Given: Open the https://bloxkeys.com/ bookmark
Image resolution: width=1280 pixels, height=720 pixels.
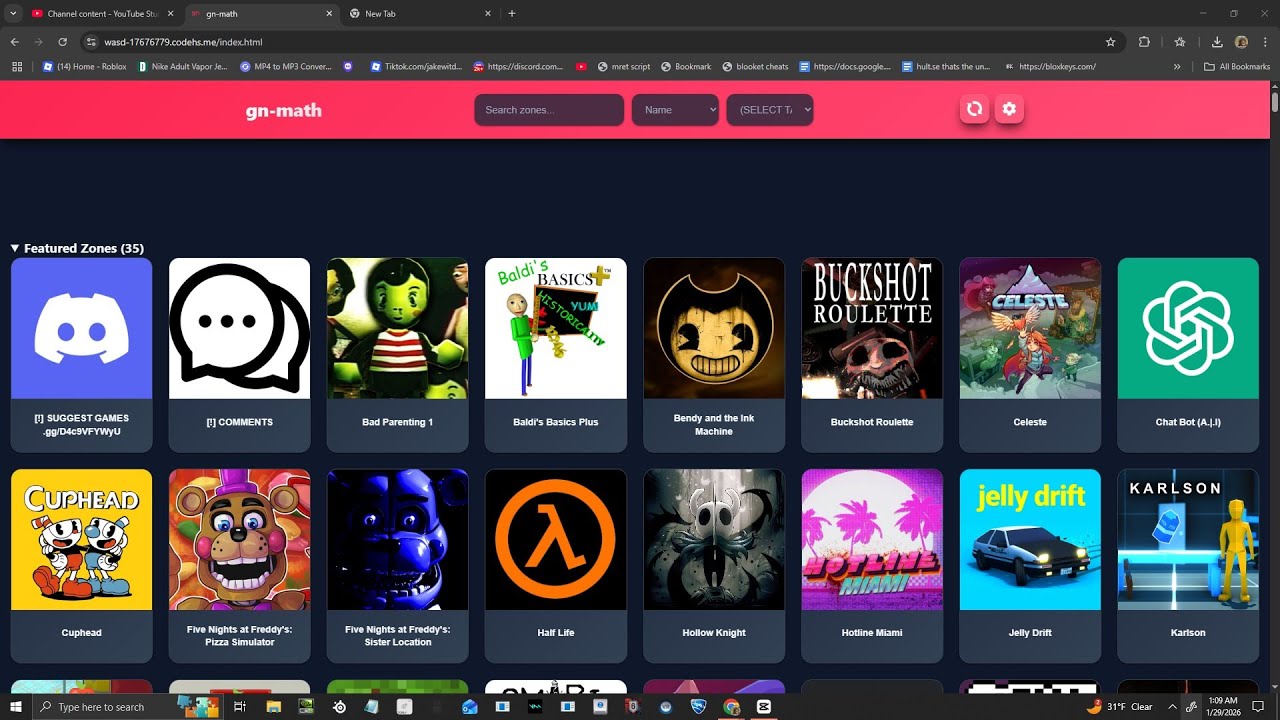Looking at the screenshot, I should point(1050,67).
